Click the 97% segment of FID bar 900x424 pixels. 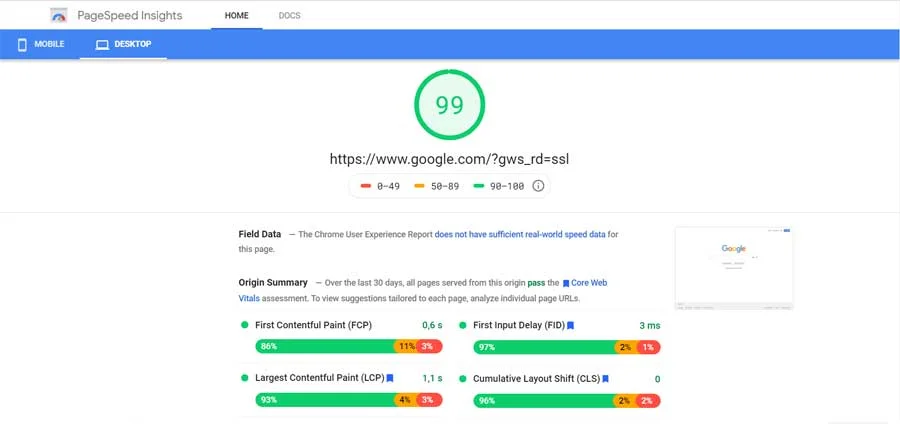(x=544, y=347)
